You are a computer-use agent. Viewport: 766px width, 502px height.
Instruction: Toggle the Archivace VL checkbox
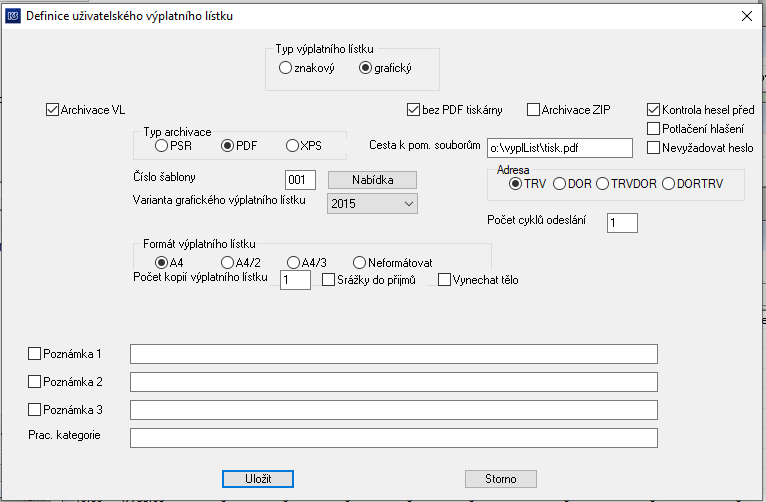[52, 109]
